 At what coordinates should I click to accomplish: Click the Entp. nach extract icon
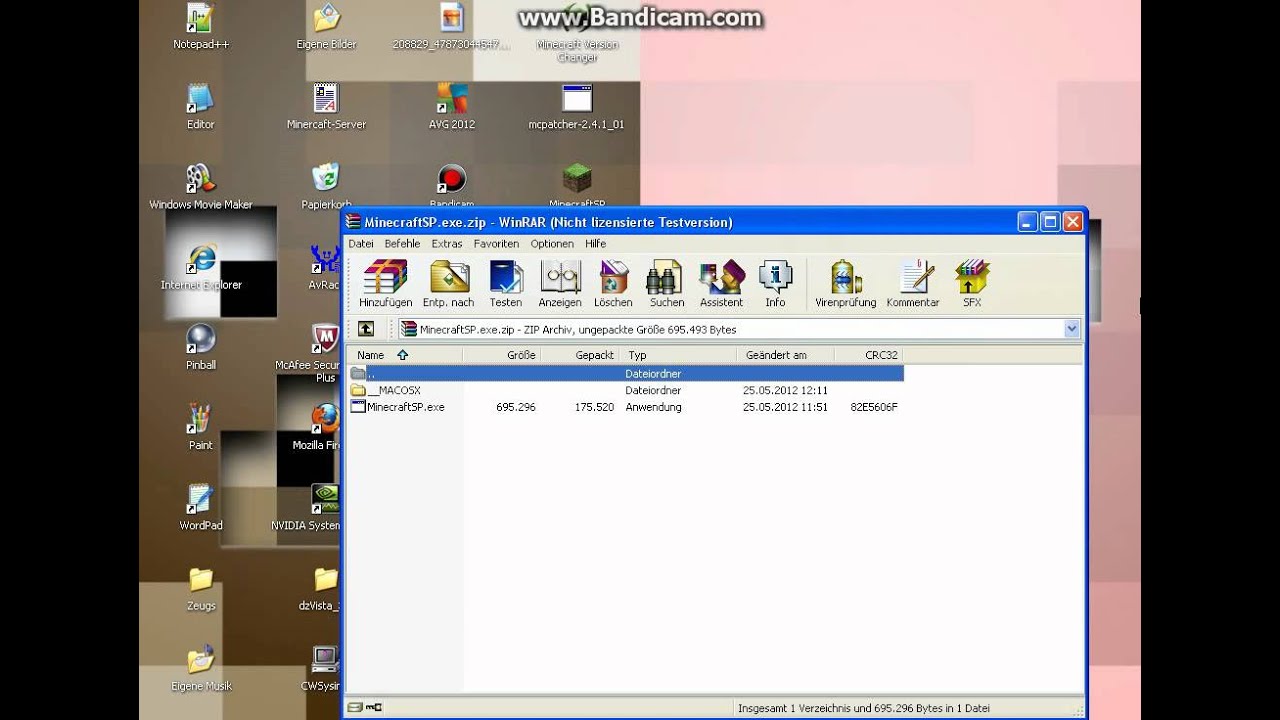tap(448, 283)
